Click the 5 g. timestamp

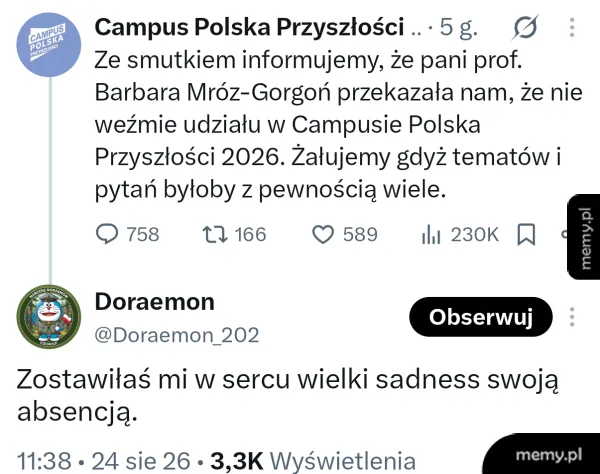[x=459, y=28]
